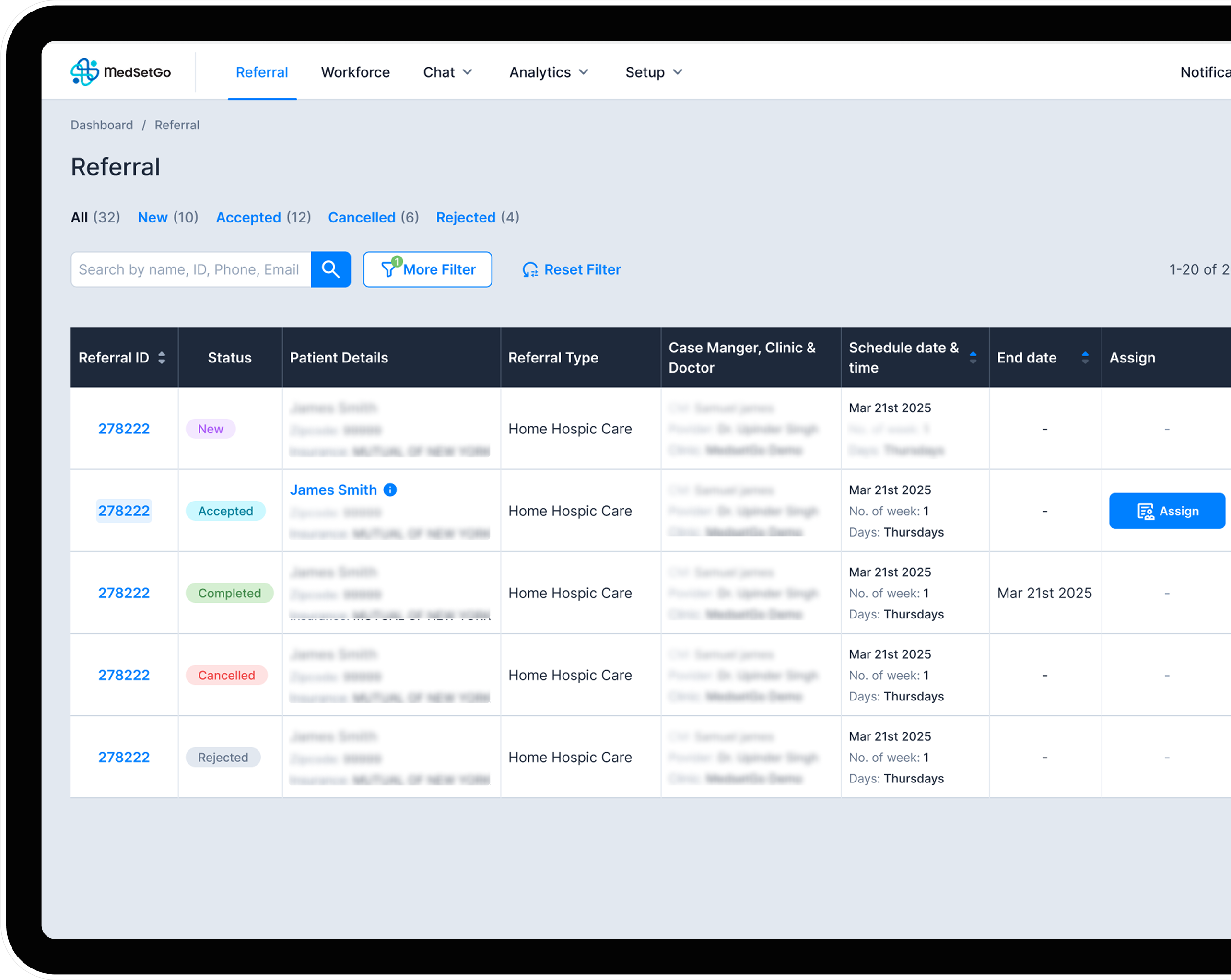Open the Workforce tab
This screenshot has width=1231, height=980.
pyautogui.click(x=355, y=72)
